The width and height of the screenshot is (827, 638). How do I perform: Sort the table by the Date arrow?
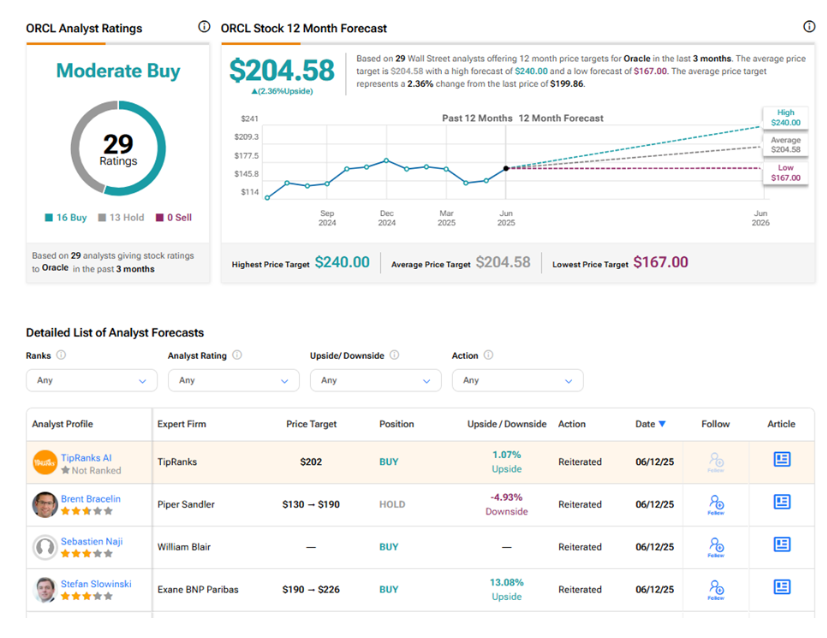662,424
